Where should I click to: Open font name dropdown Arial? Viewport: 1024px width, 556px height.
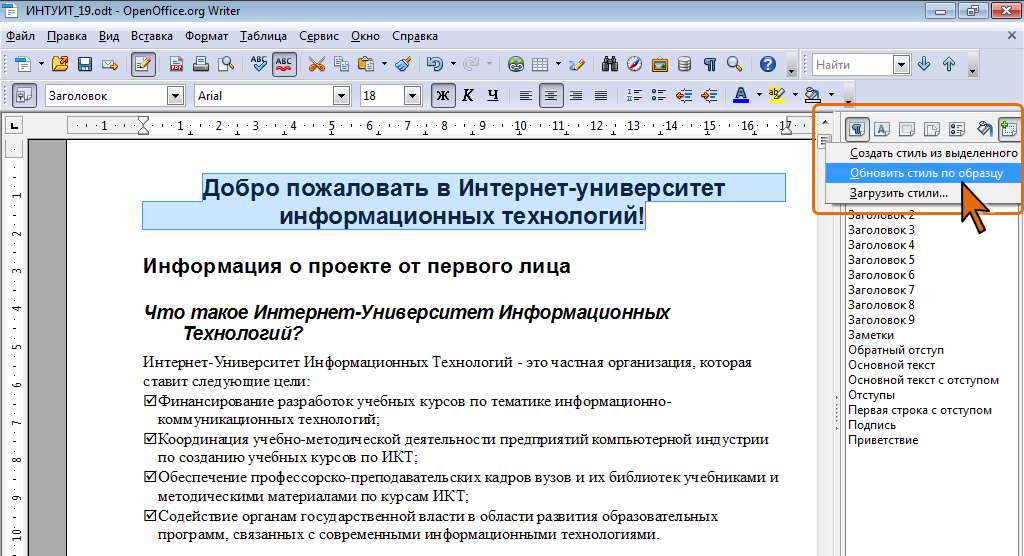coord(342,96)
